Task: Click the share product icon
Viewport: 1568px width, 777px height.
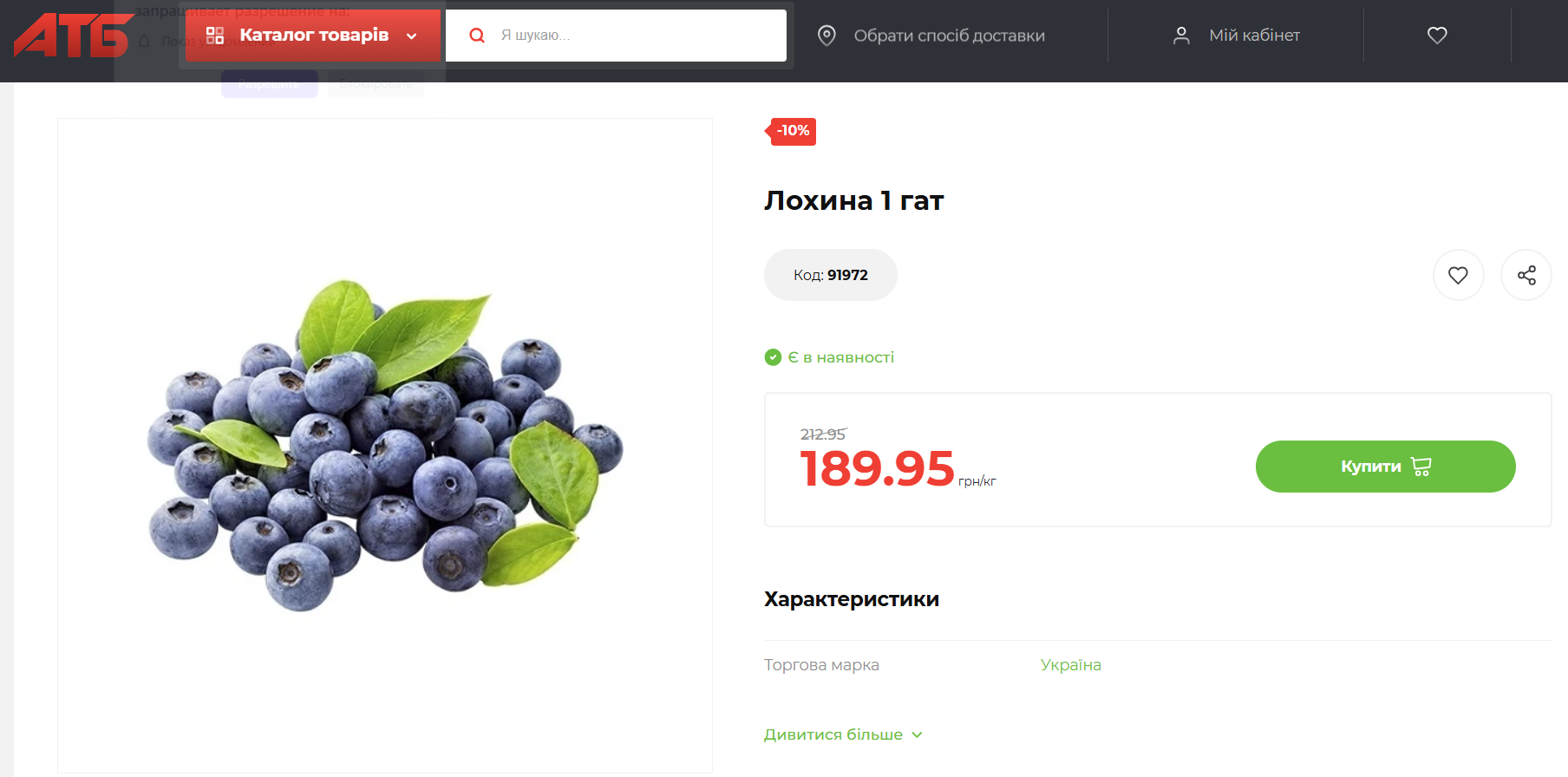Action: (x=1526, y=275)
